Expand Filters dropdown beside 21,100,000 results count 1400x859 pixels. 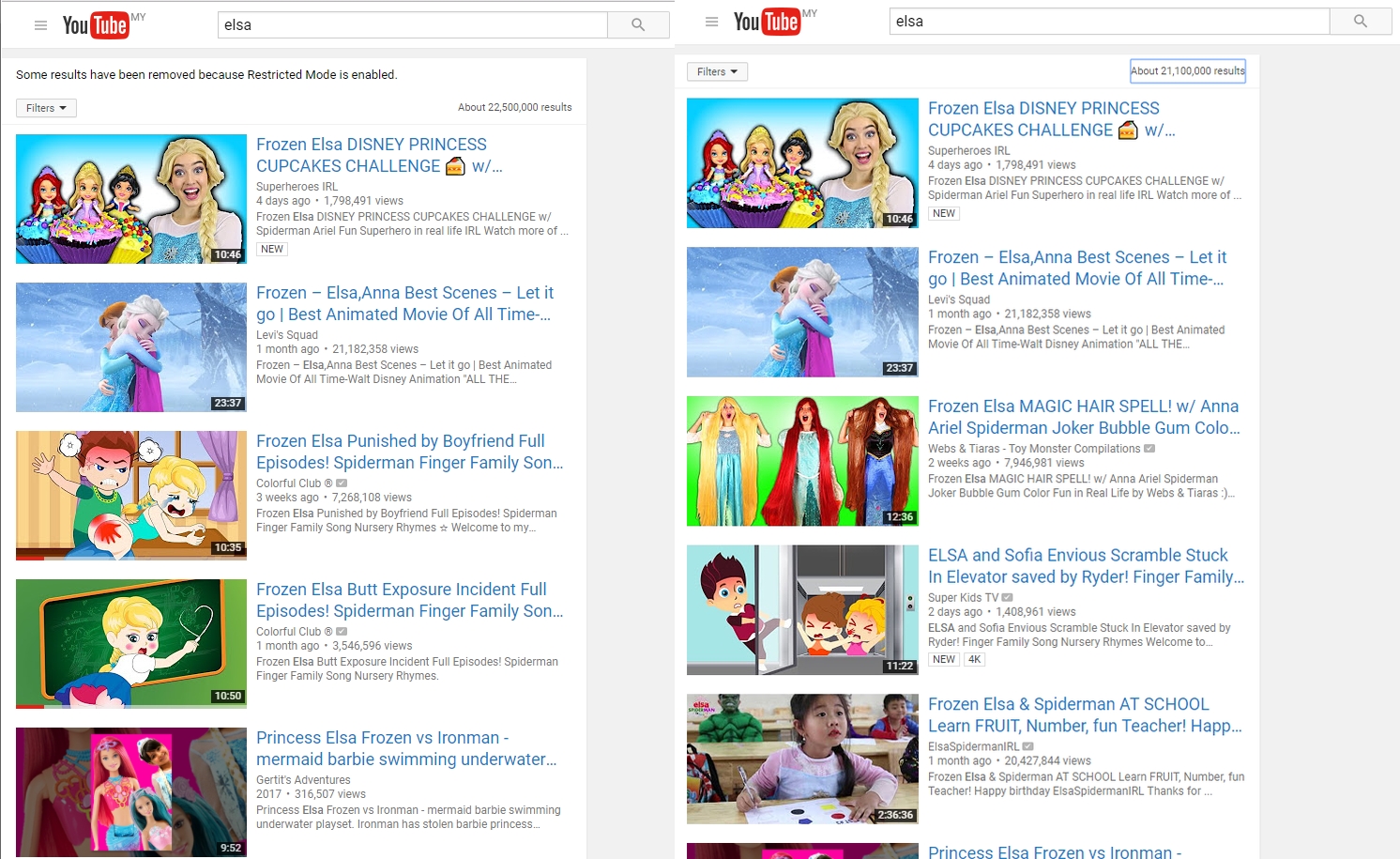coord(717,71)
